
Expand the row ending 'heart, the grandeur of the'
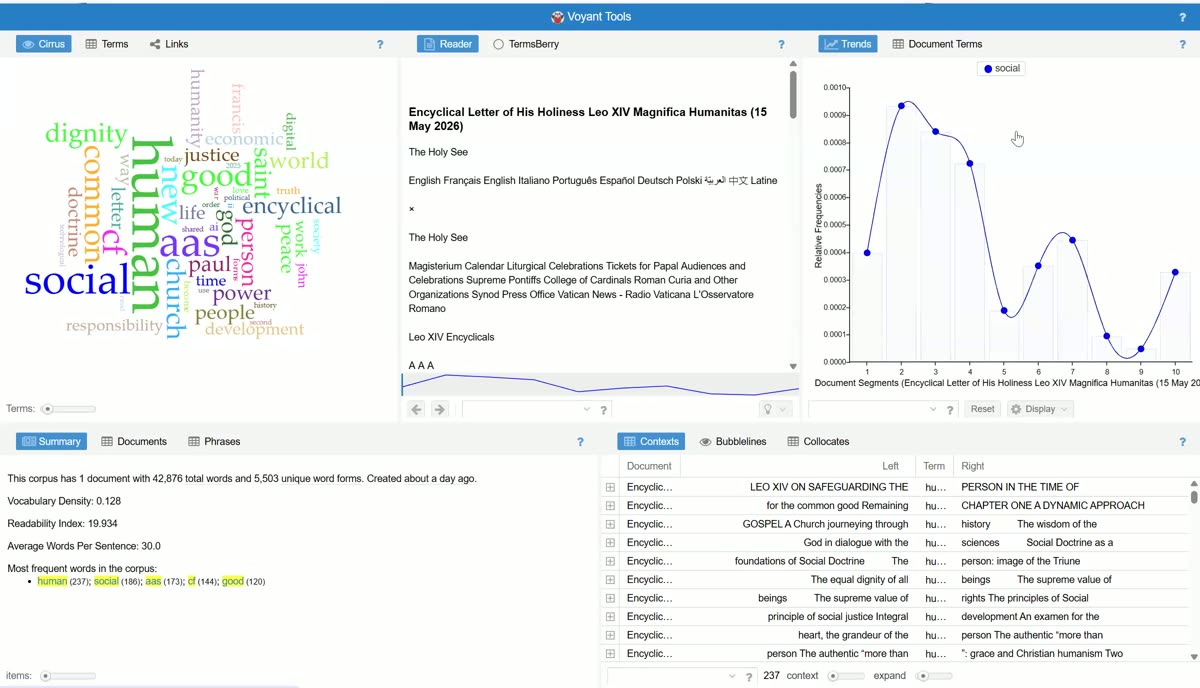[610, 635]
